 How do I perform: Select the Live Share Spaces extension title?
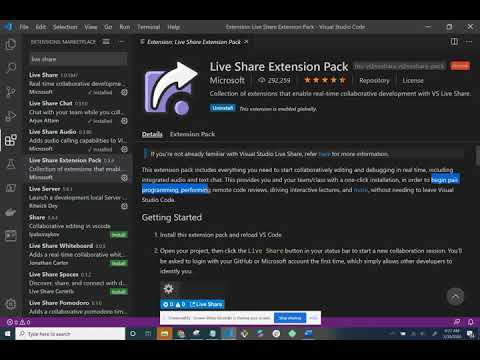(54, 274)
